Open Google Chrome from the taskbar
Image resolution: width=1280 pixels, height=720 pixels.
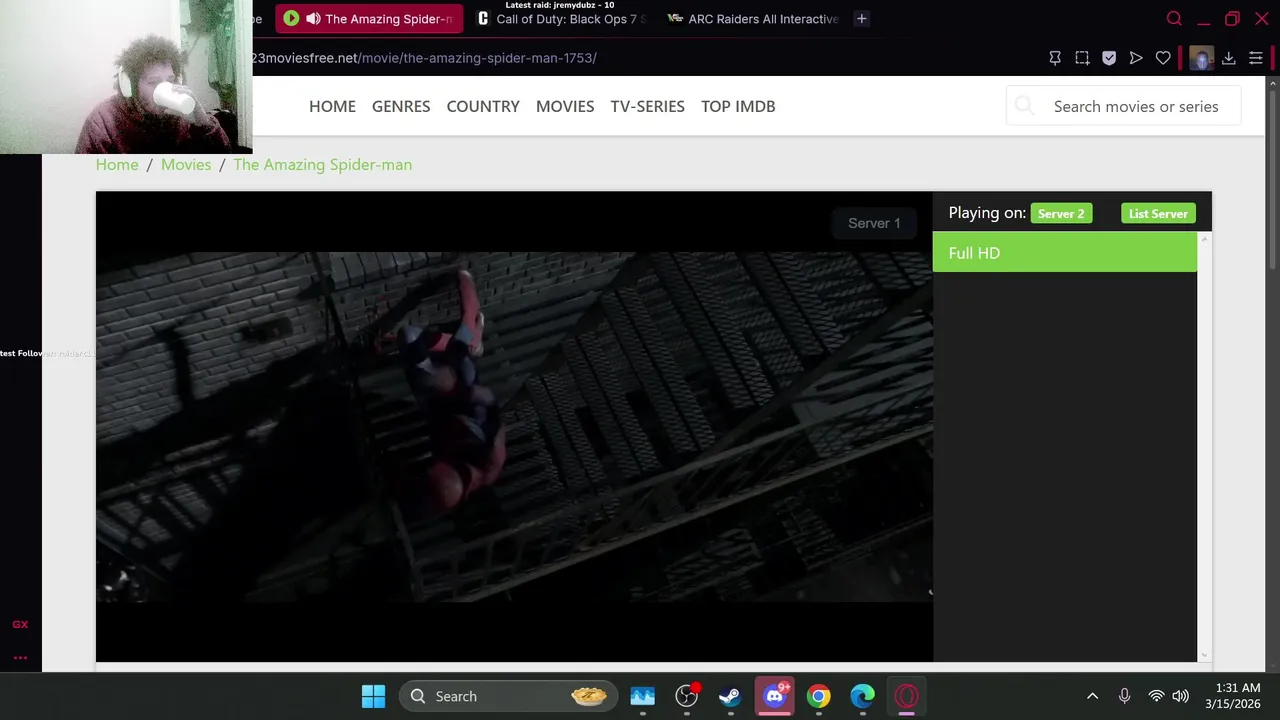[818, 696]
